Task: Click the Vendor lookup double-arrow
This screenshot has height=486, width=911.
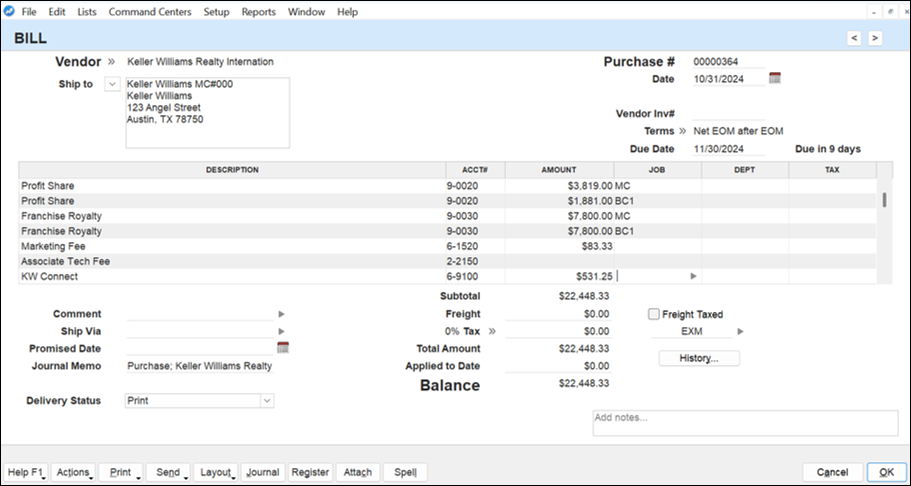Action: click(112, 62)
